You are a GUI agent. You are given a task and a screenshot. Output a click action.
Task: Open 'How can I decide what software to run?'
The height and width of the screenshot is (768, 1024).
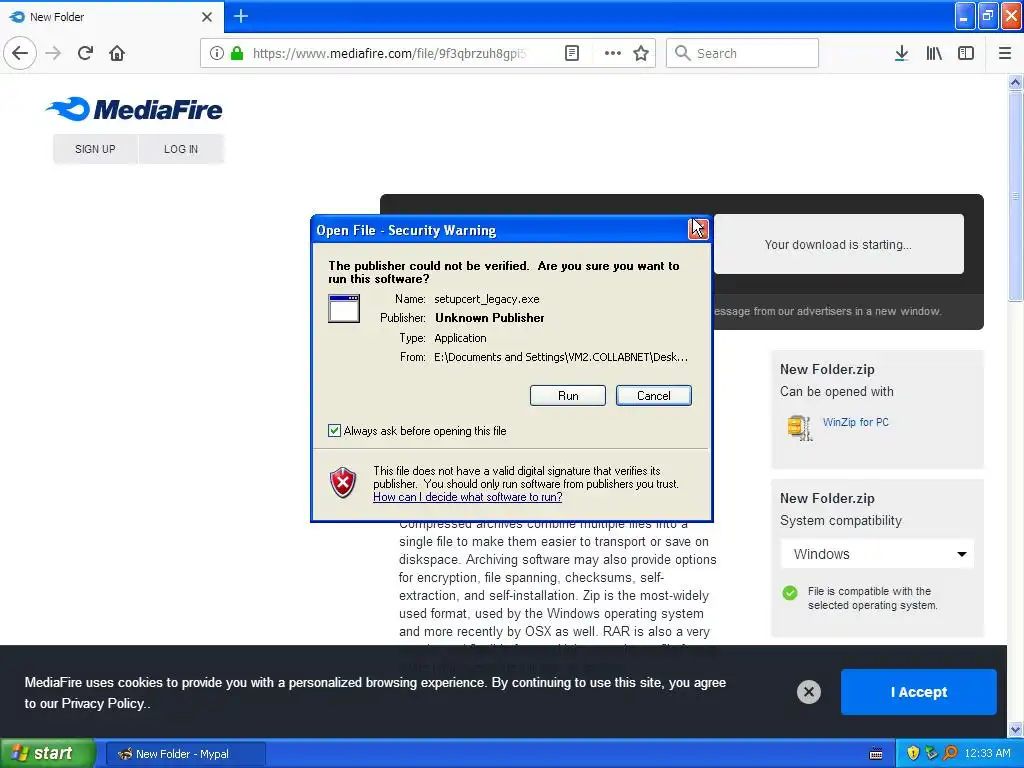click(468, 497)
